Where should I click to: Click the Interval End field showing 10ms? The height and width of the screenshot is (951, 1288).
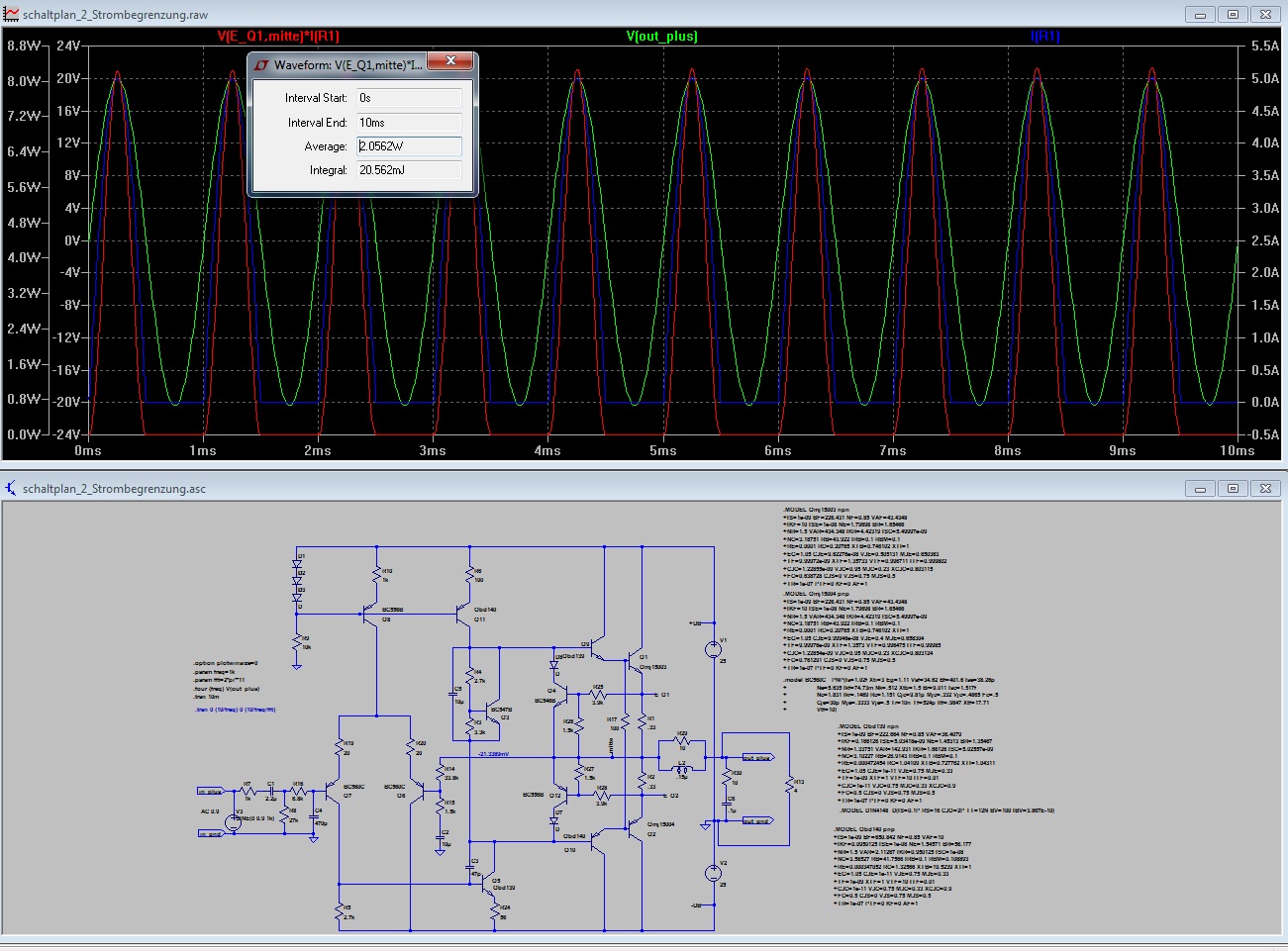pyautogui.click(x=409, y=123)
